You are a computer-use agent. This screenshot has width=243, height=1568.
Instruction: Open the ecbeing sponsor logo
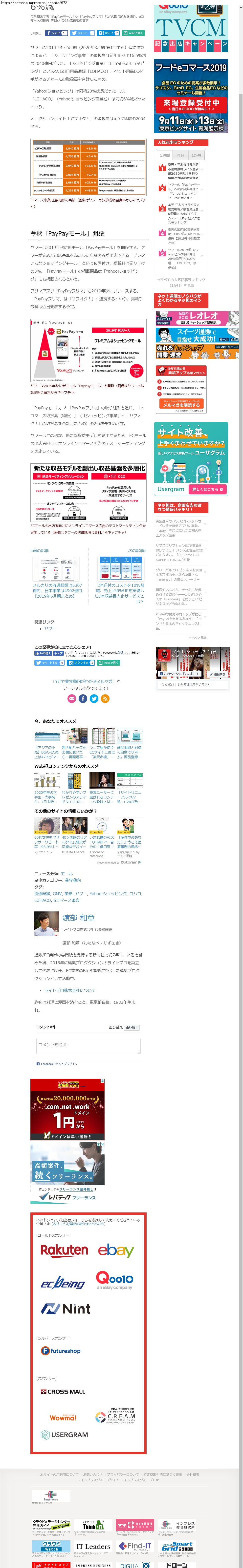[62, 1283]
